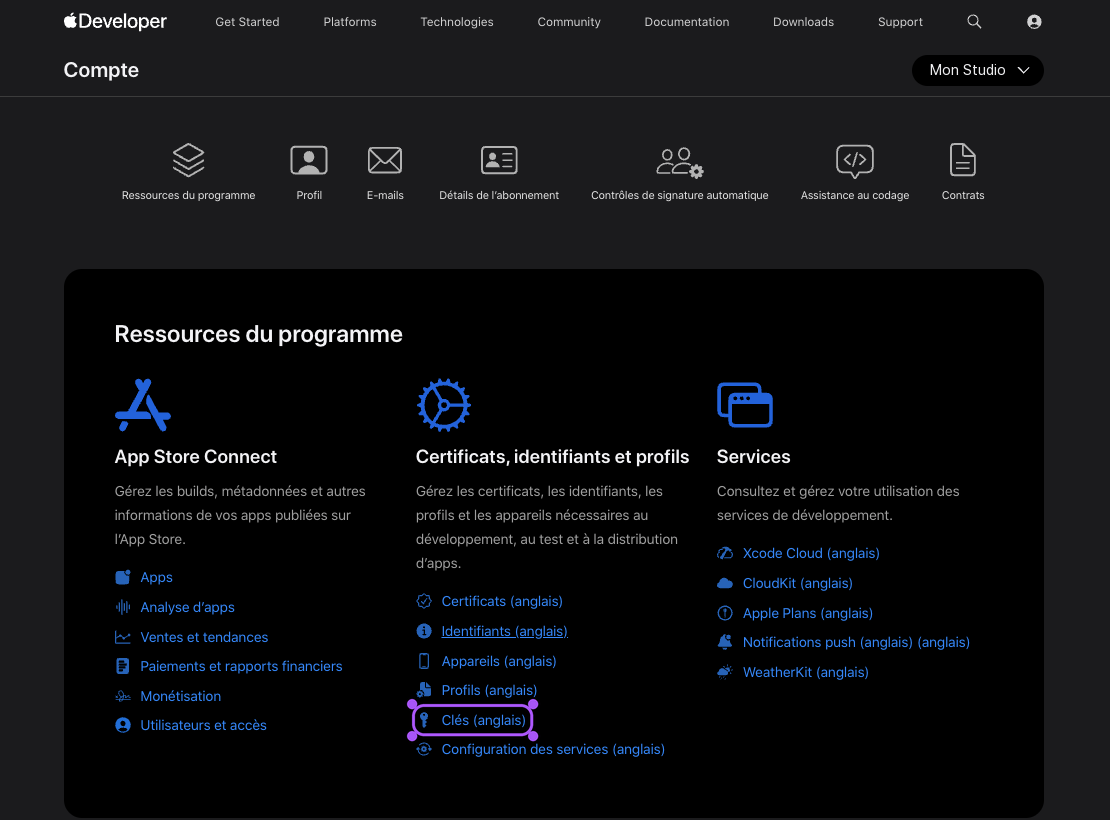Go to the Community menu item

[568, 22]
